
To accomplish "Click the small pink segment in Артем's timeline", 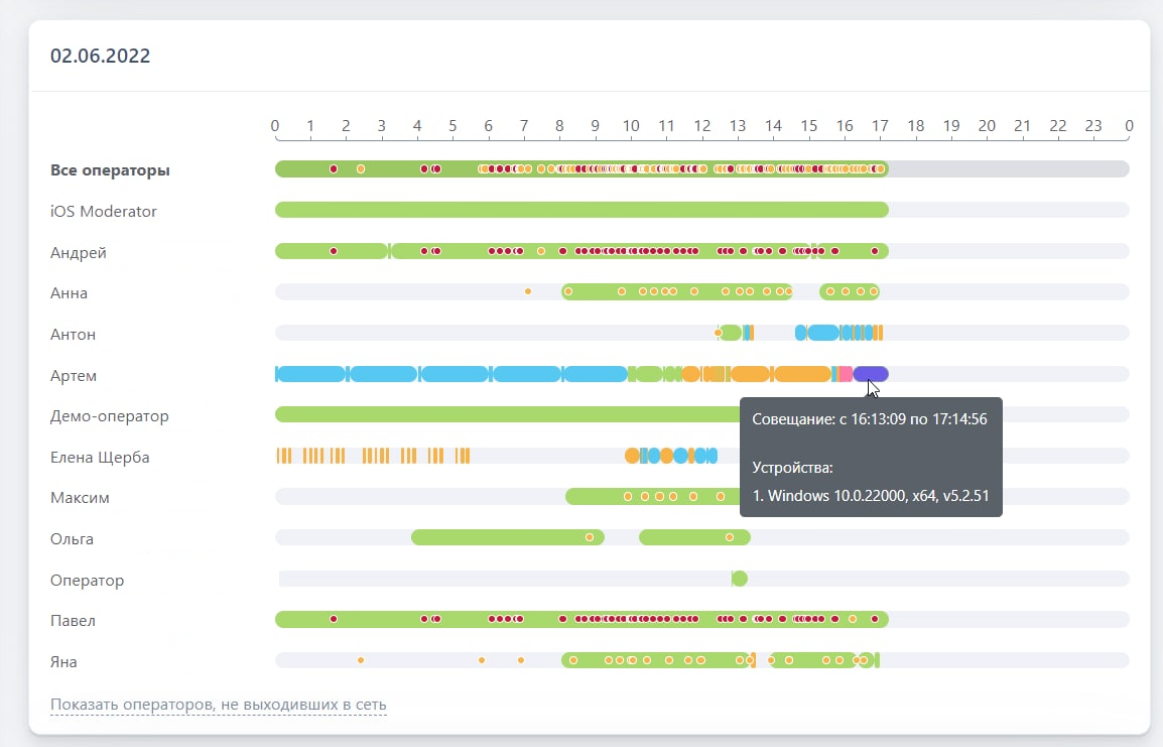I will [x=846, y=374].
